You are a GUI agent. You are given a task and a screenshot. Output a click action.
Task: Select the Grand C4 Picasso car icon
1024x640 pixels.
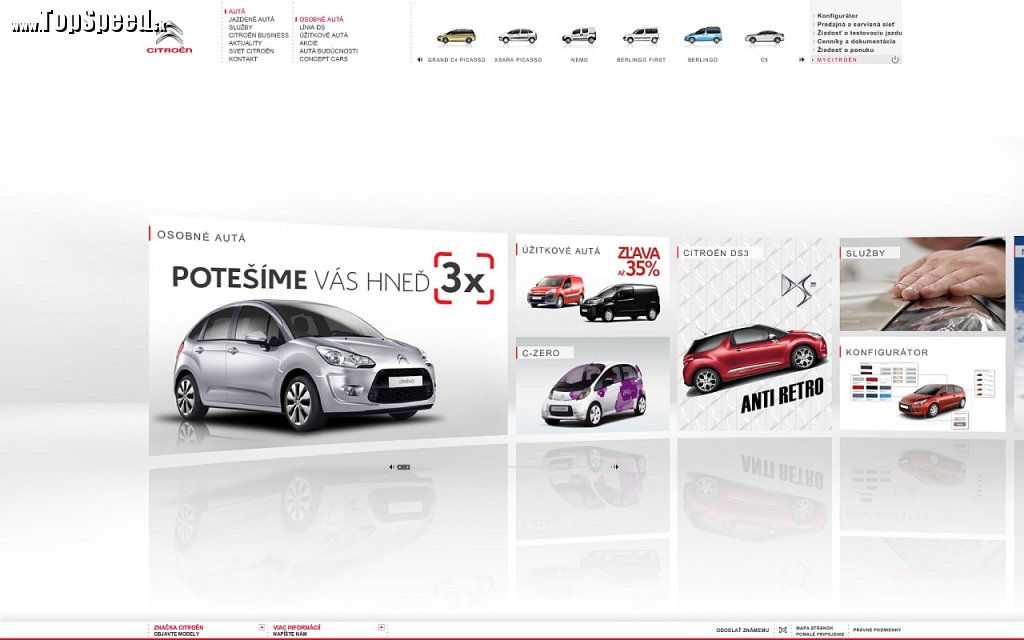(x=456, y=37)
